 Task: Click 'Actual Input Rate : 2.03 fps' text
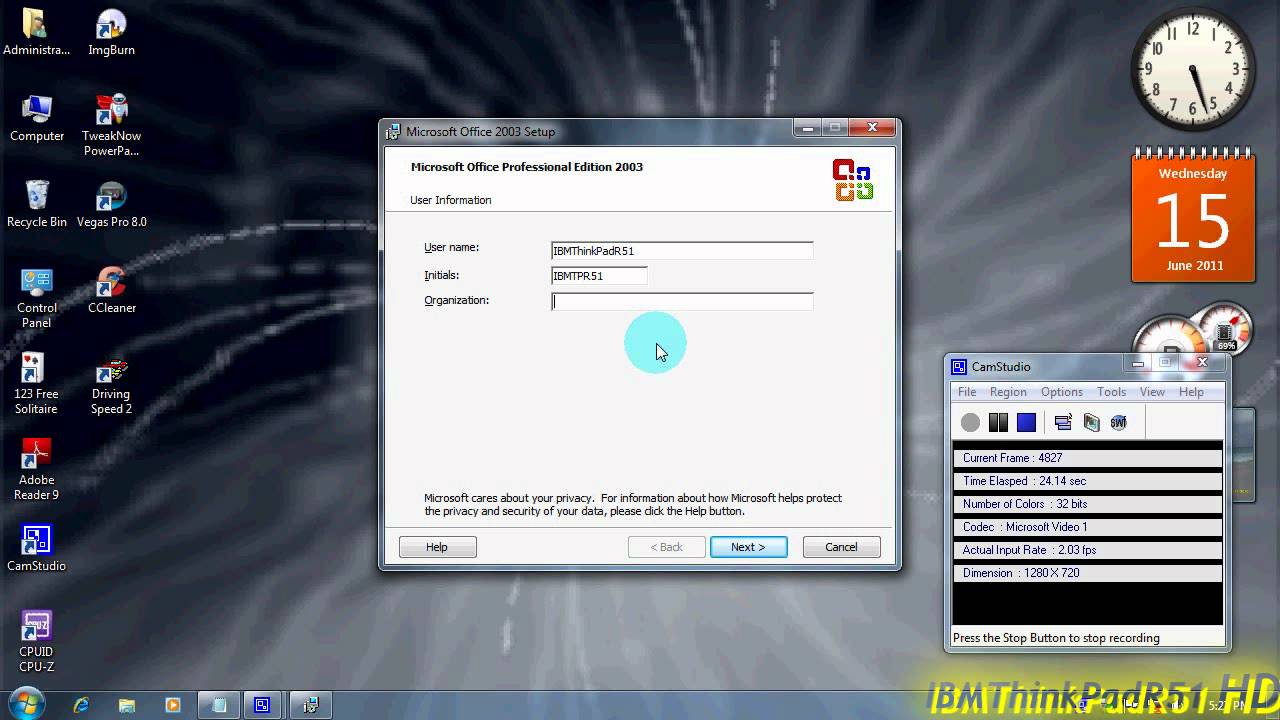tap(1032, 550)
